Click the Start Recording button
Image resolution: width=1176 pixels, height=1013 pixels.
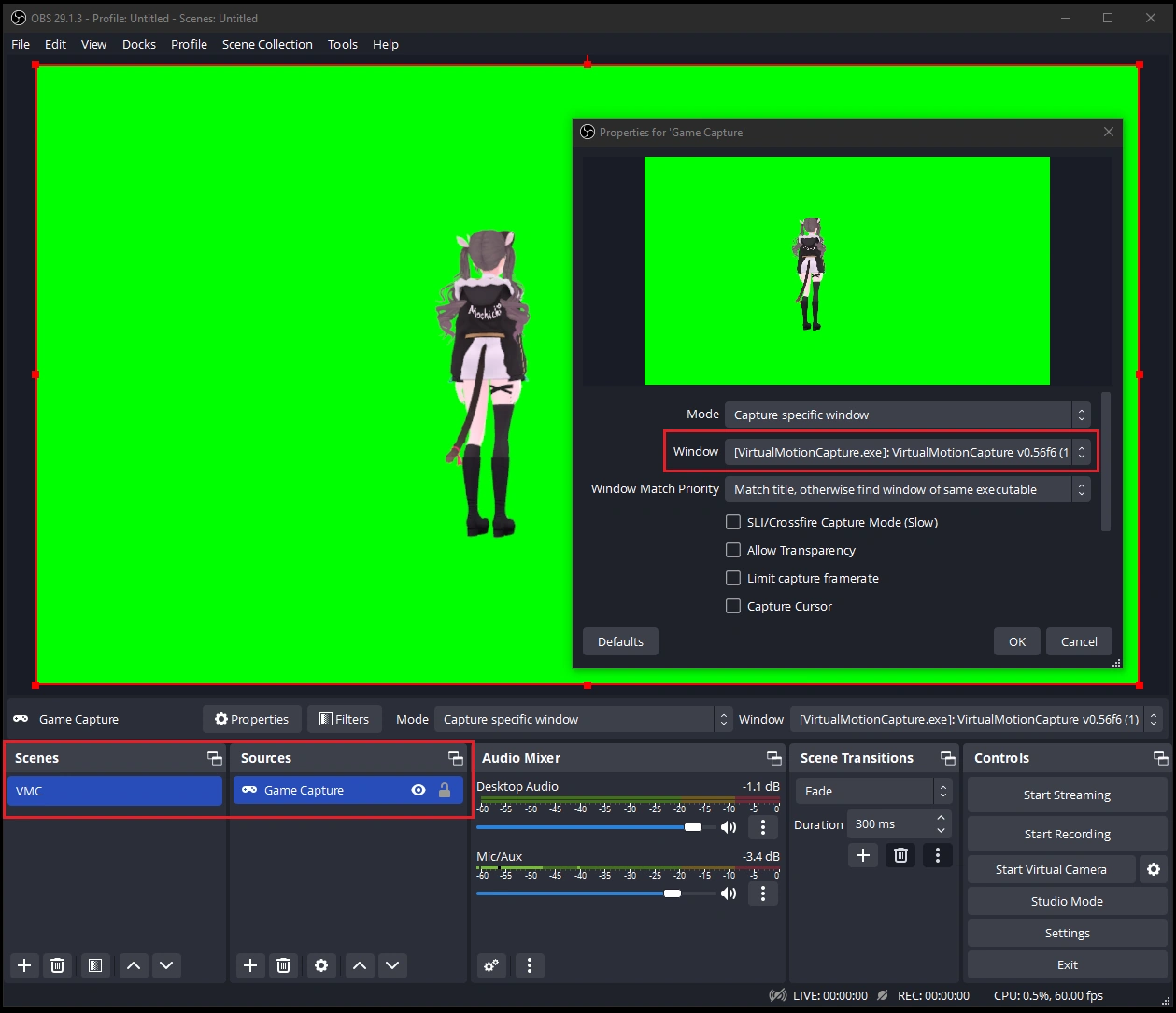[1067, 834]
